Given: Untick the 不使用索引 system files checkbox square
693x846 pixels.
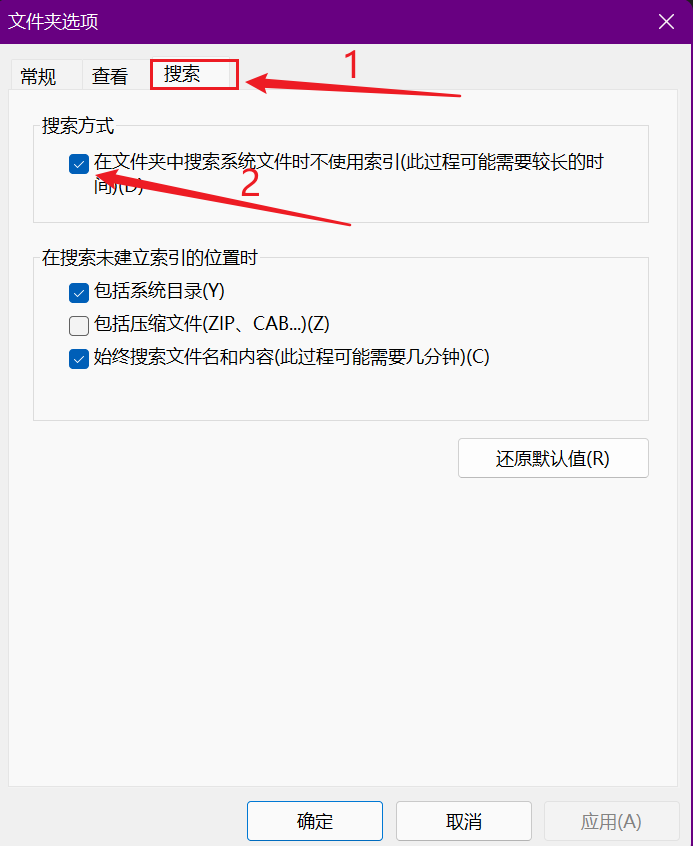Looking at the screenshot, I should click(79, 163).
